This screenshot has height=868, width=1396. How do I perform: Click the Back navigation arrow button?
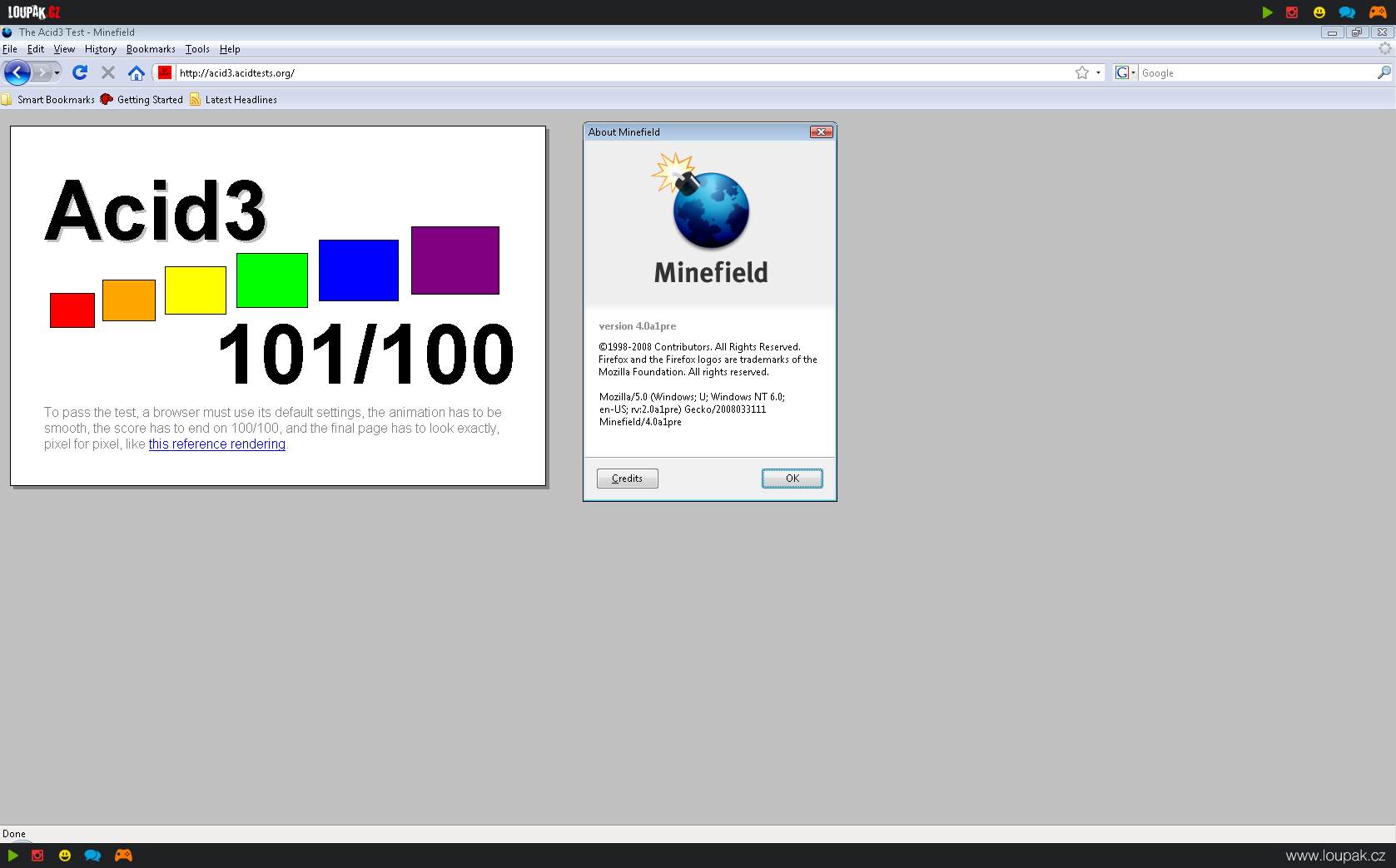pos(17,73)
